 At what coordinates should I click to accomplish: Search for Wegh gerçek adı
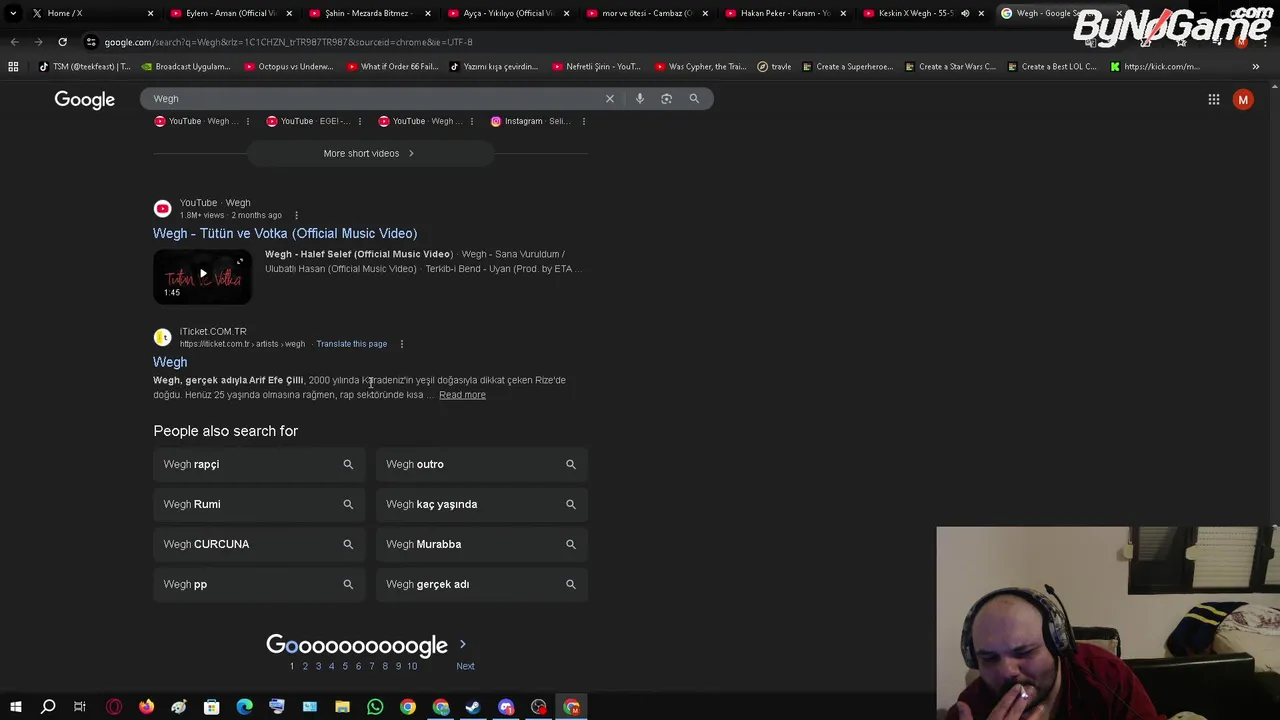[x=482, y=584]
